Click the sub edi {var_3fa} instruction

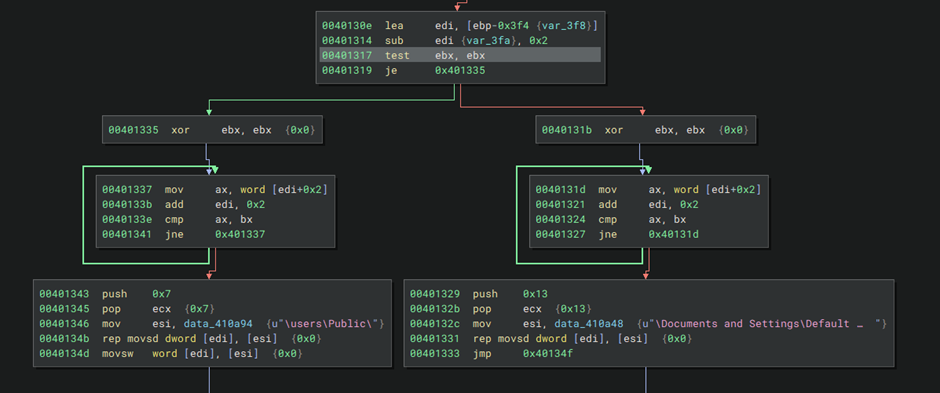(435, 41)
